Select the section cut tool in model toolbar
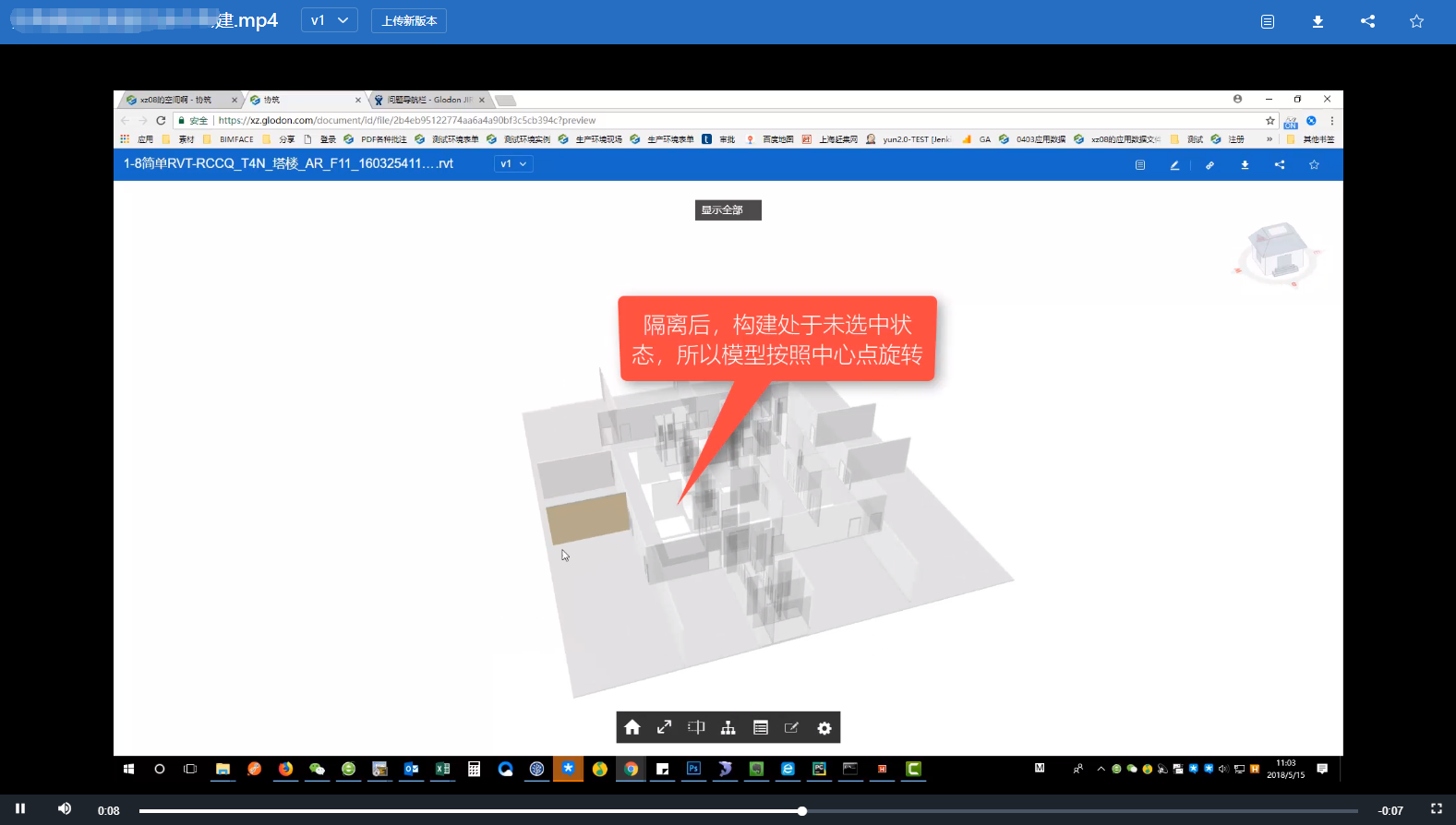Screen dimensions: 1456x825 coord(696,727)
